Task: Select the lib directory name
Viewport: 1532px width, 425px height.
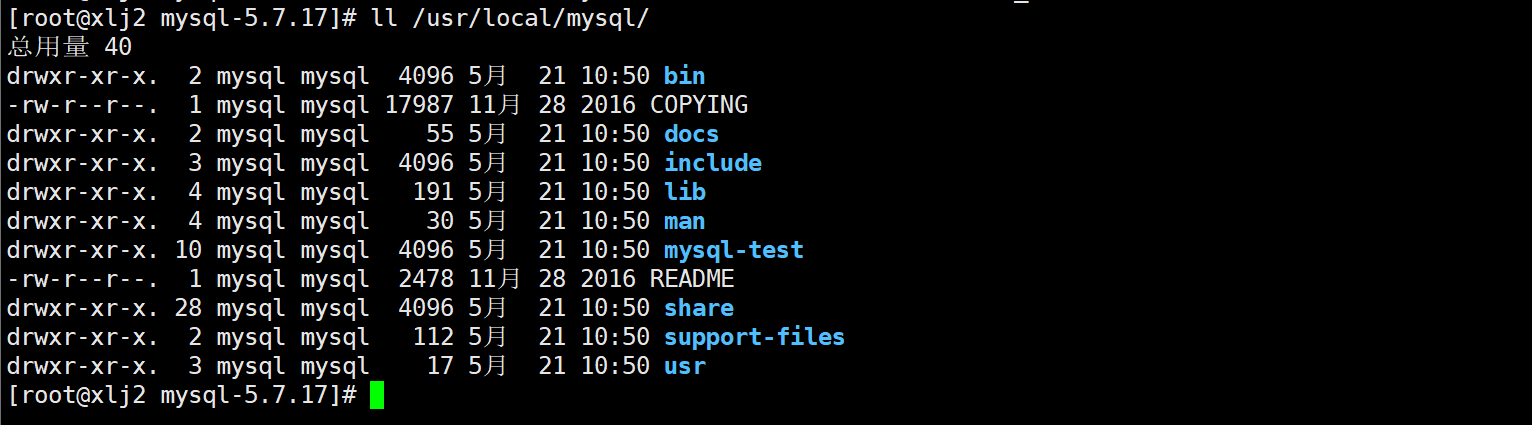Action: pyautogui.click(x=684, y=192)
